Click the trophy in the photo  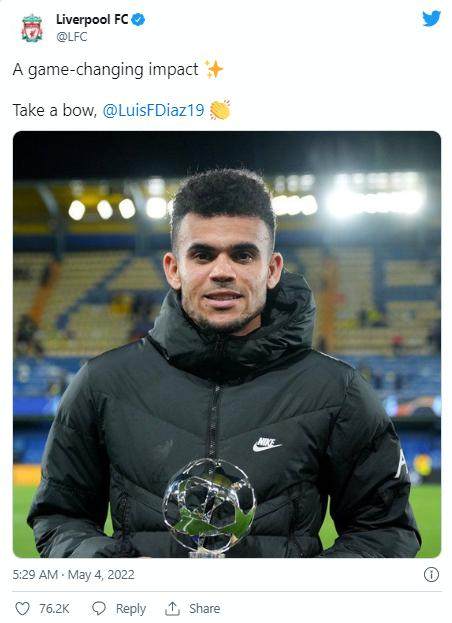(x=209, y=507)
